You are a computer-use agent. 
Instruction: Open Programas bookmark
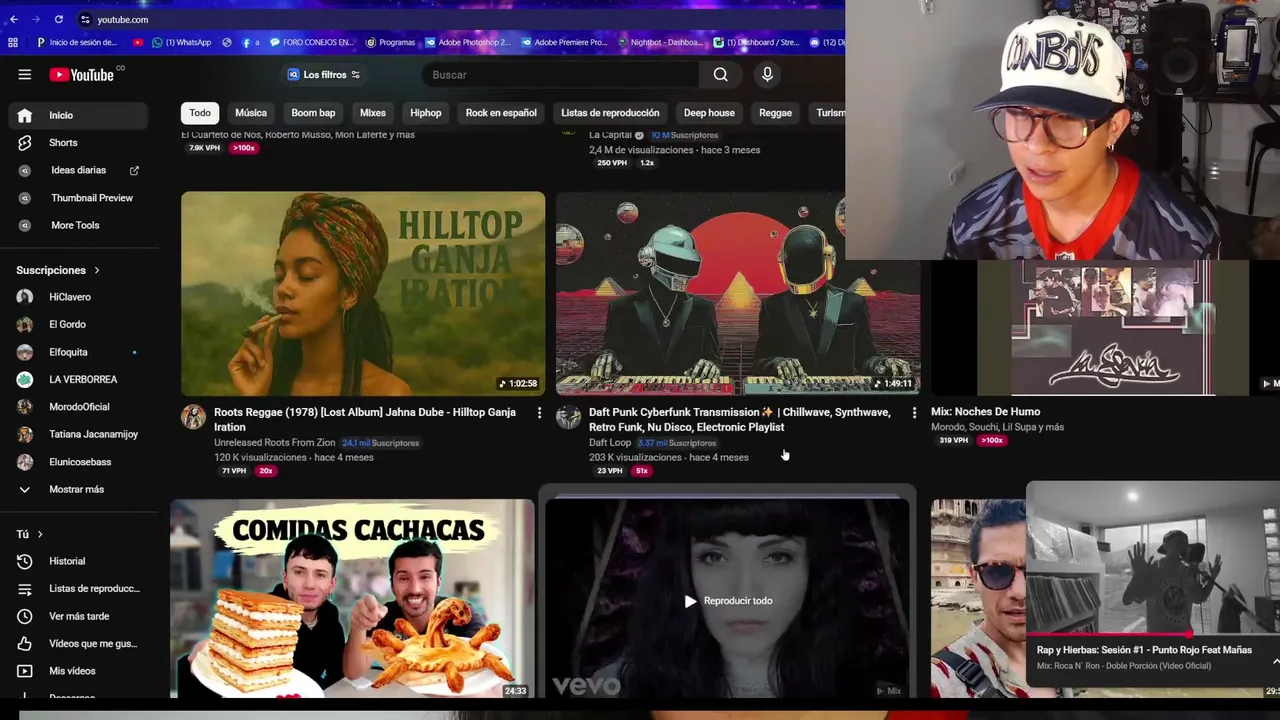tap(390, 42)
